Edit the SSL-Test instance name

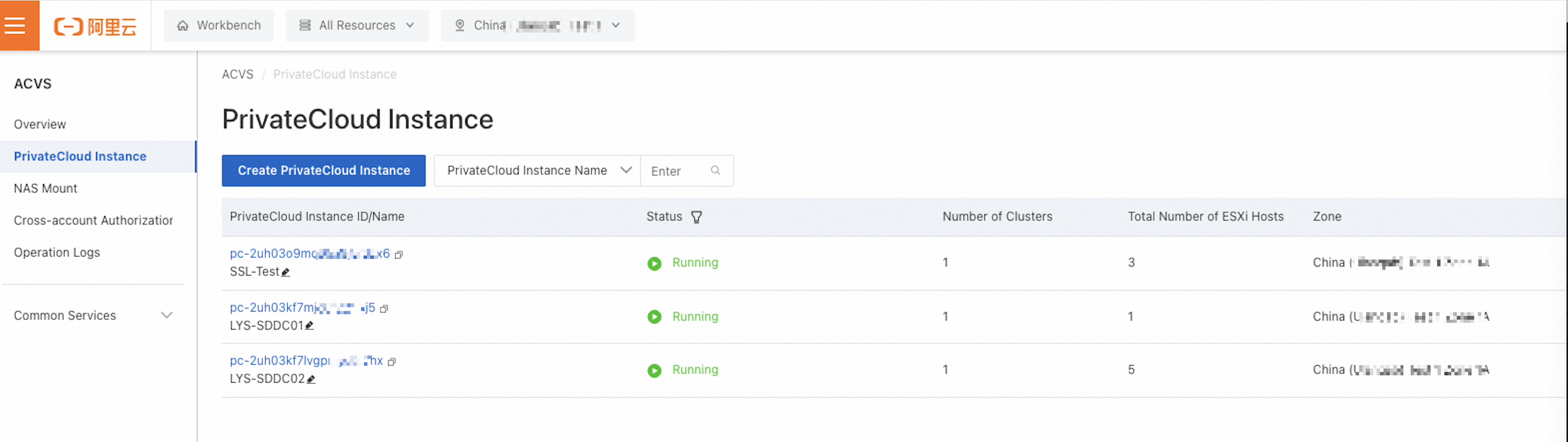click(x=286, y=272)
